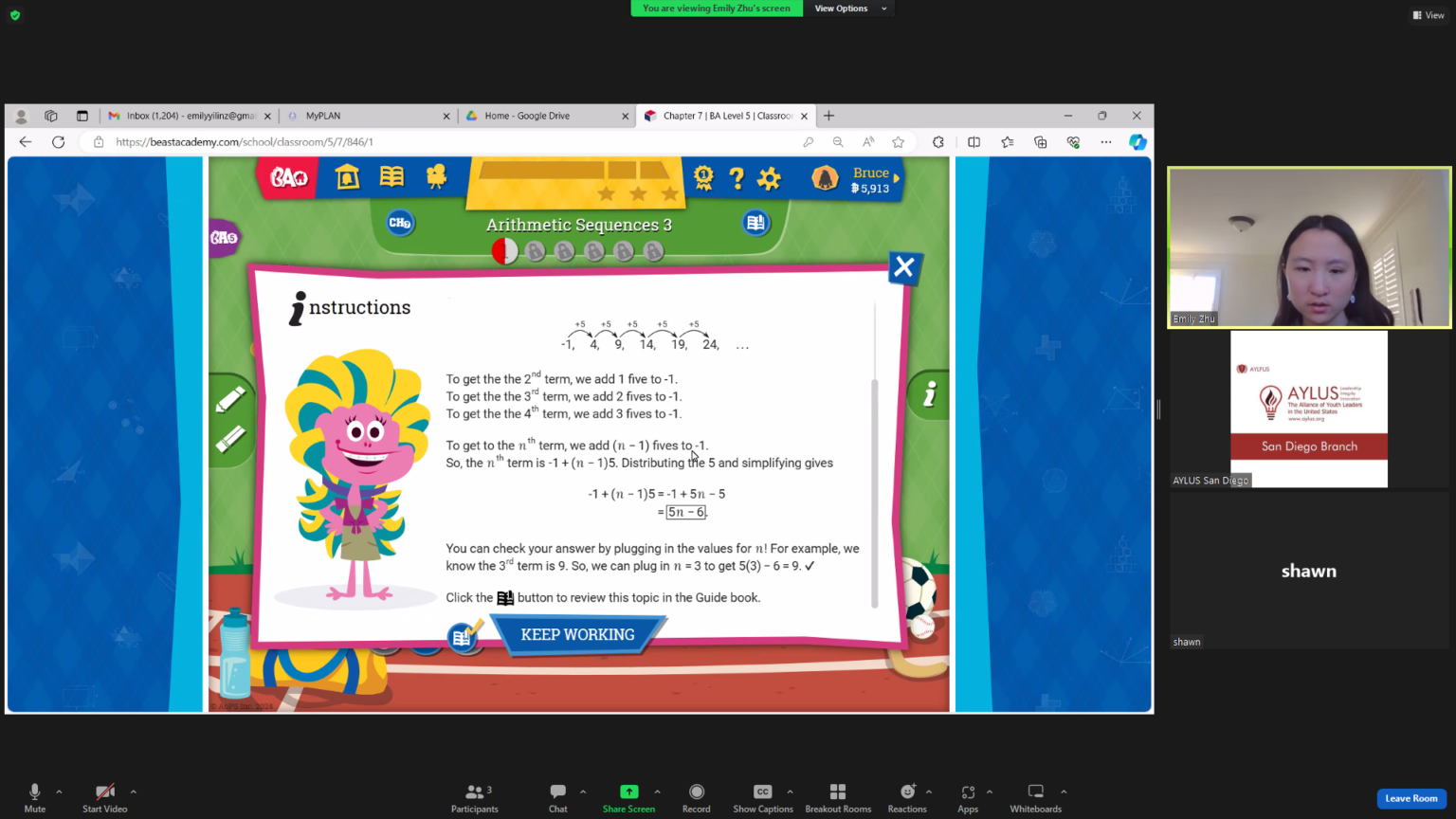Select the eraser tool below the pencil
Viewport: 1456px width, 819px height.
coord(230,439)
